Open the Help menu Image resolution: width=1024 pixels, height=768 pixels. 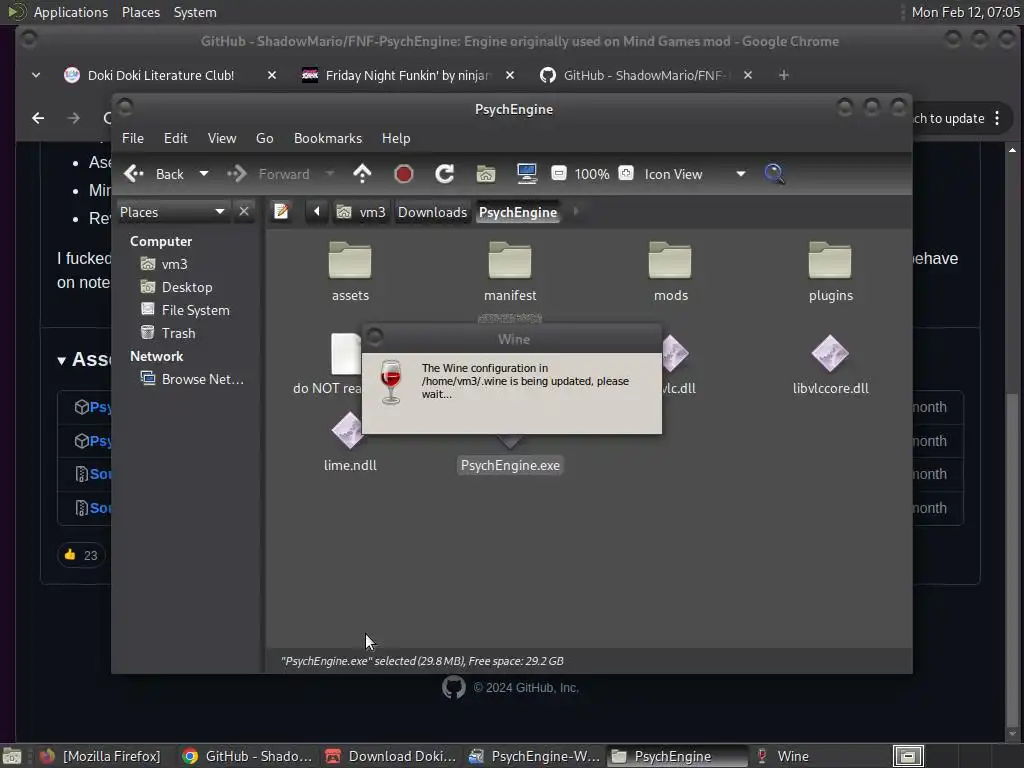pos(396,138)
